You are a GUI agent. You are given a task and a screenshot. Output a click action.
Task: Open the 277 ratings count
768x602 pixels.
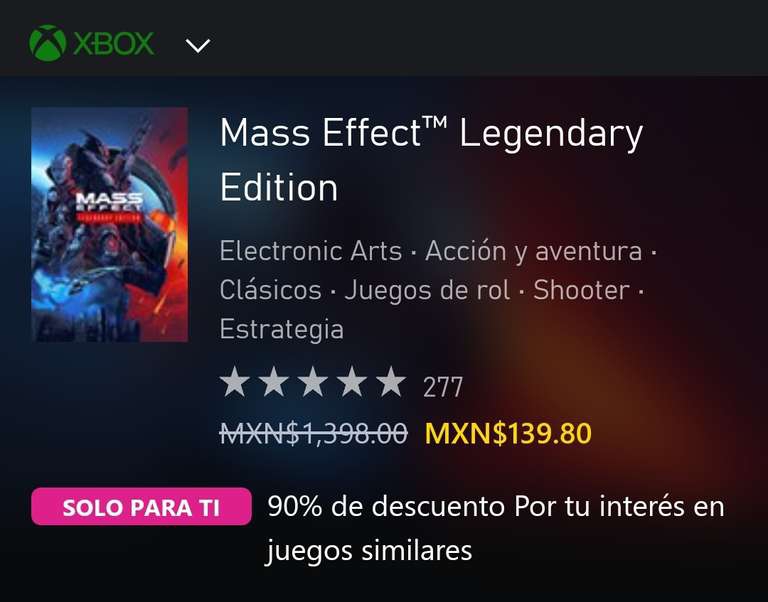pos(443,387)
